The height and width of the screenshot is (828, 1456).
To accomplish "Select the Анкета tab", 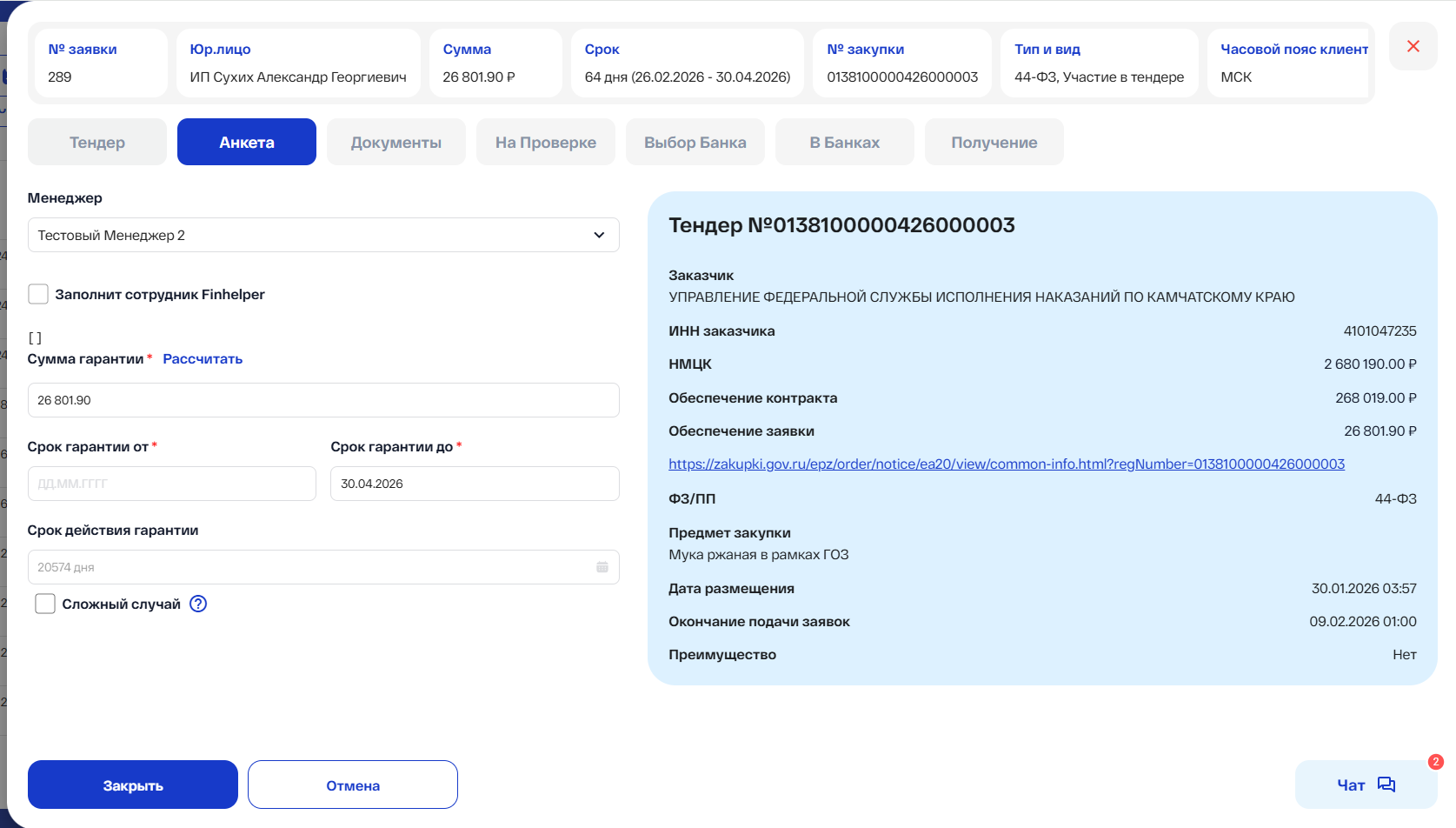I will 247,142.
